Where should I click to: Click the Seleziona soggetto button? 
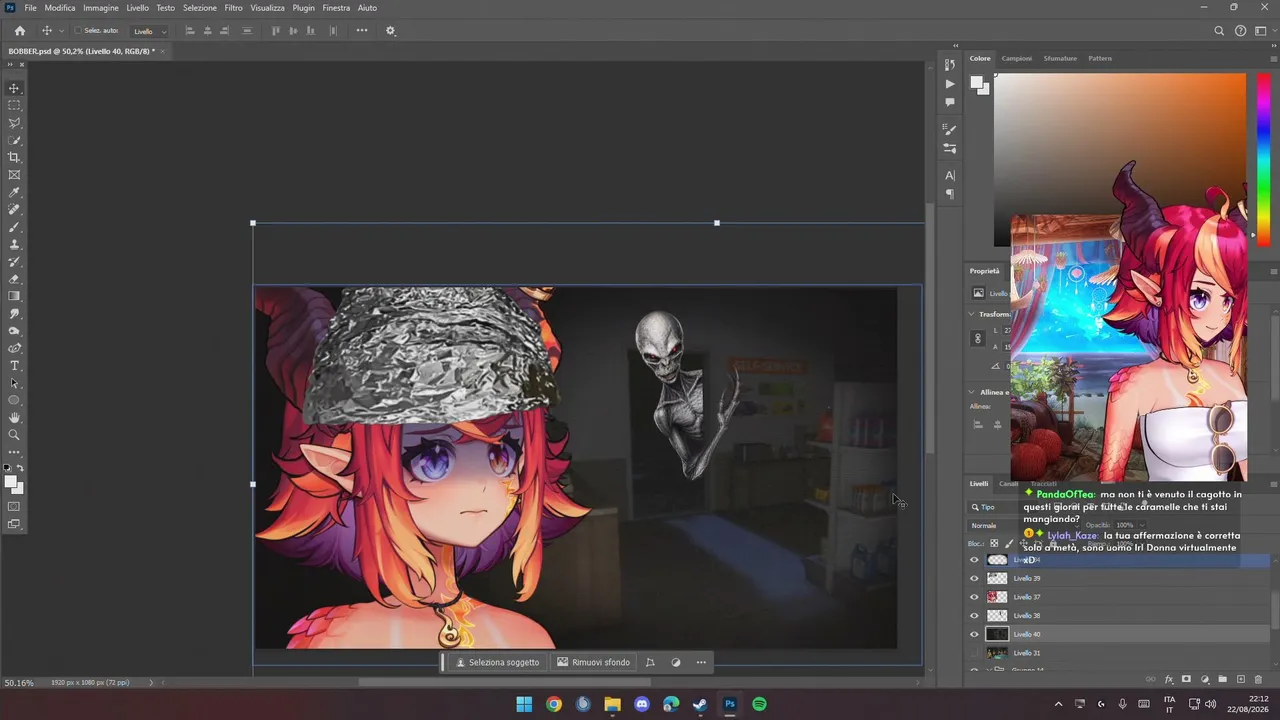497,662
